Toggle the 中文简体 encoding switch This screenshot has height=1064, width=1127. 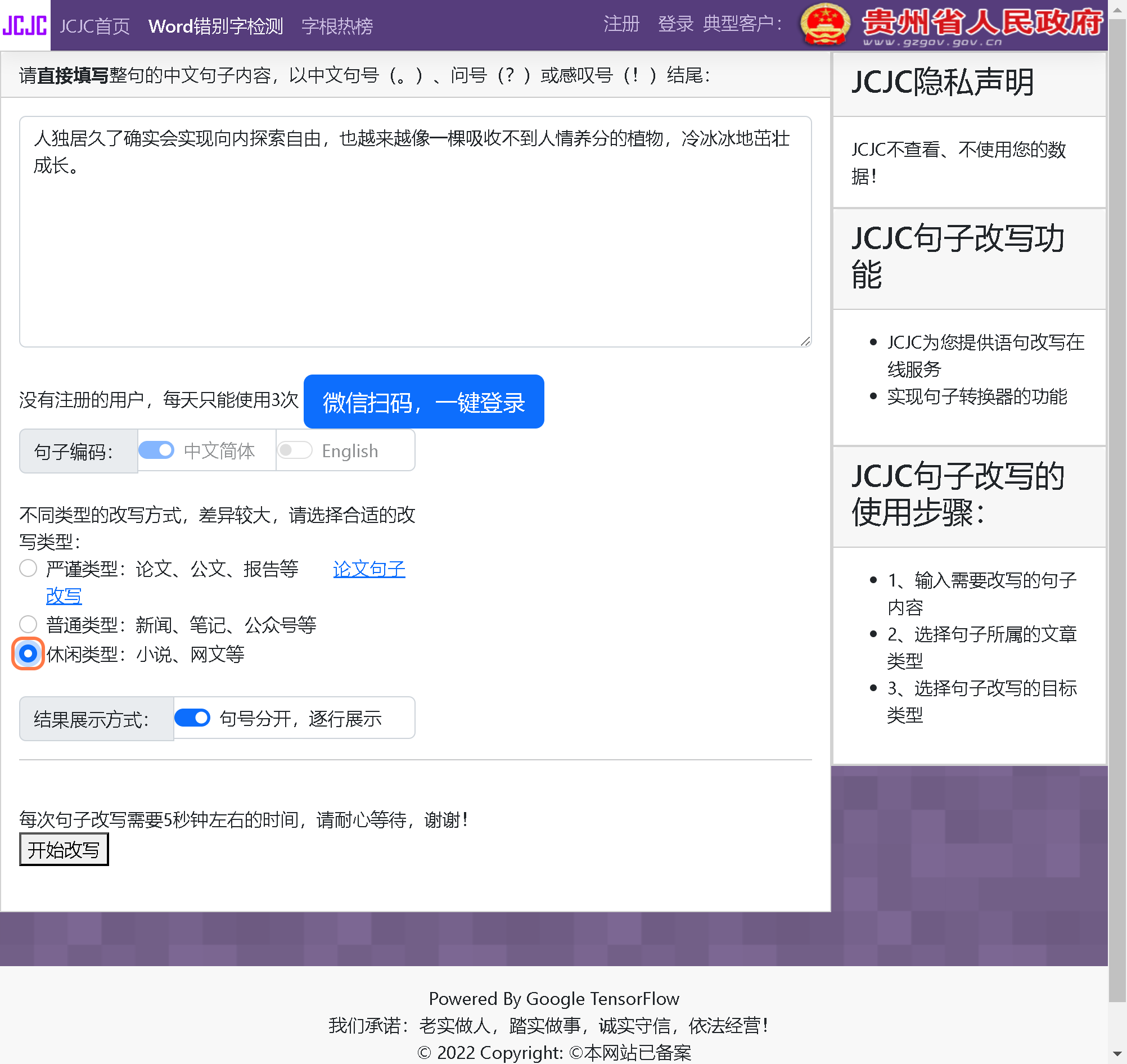[156, 450]
